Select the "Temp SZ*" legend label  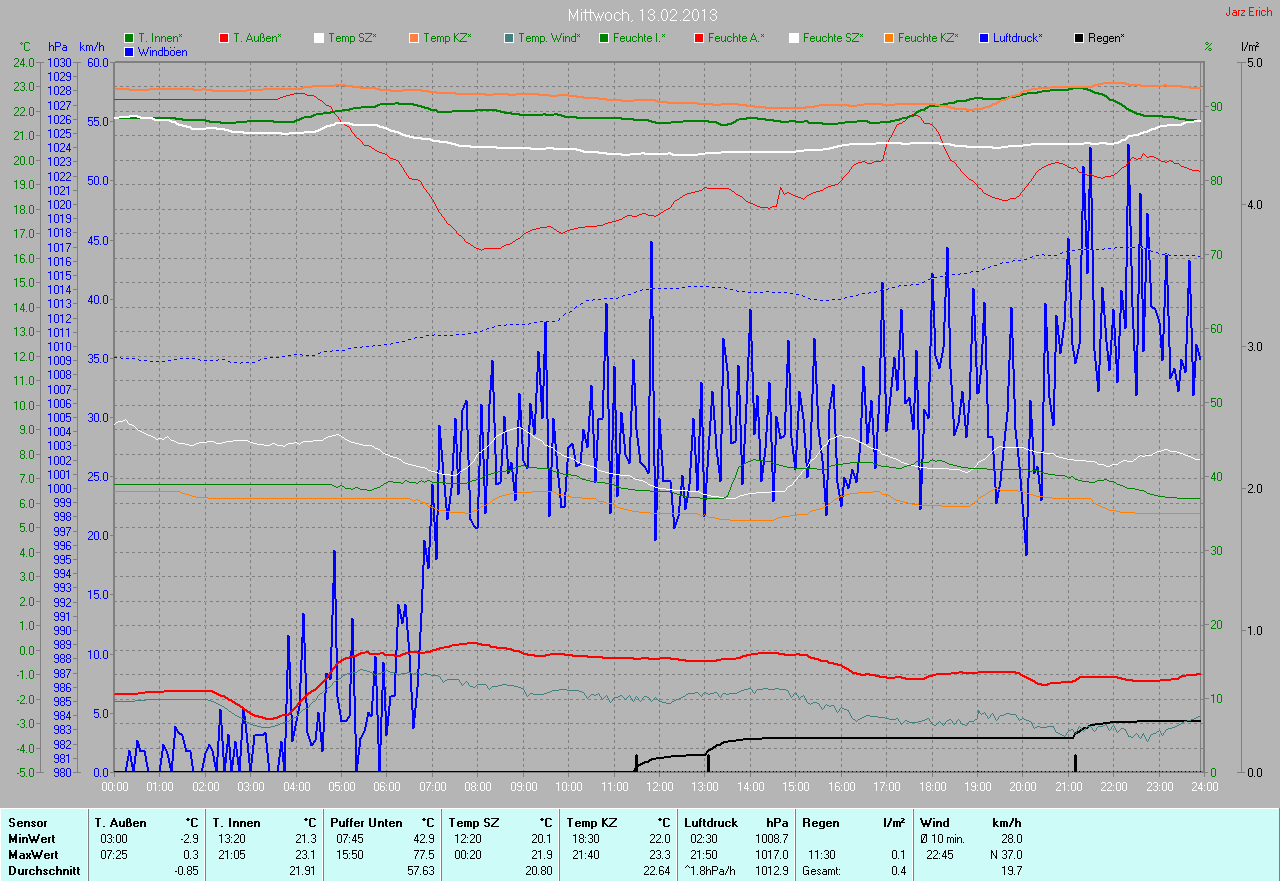point(352,38)
